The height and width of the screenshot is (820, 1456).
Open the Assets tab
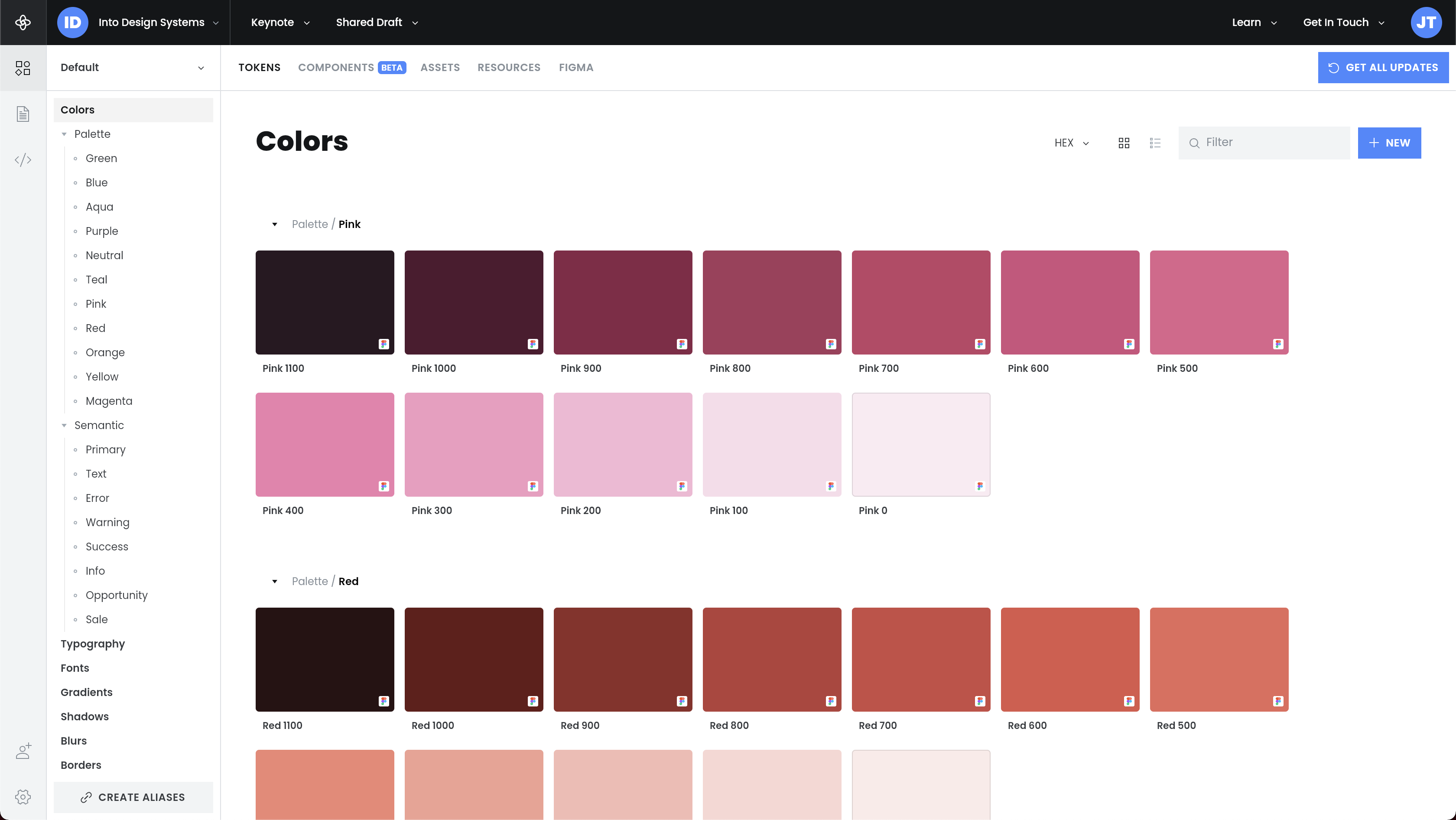point(440,68)
